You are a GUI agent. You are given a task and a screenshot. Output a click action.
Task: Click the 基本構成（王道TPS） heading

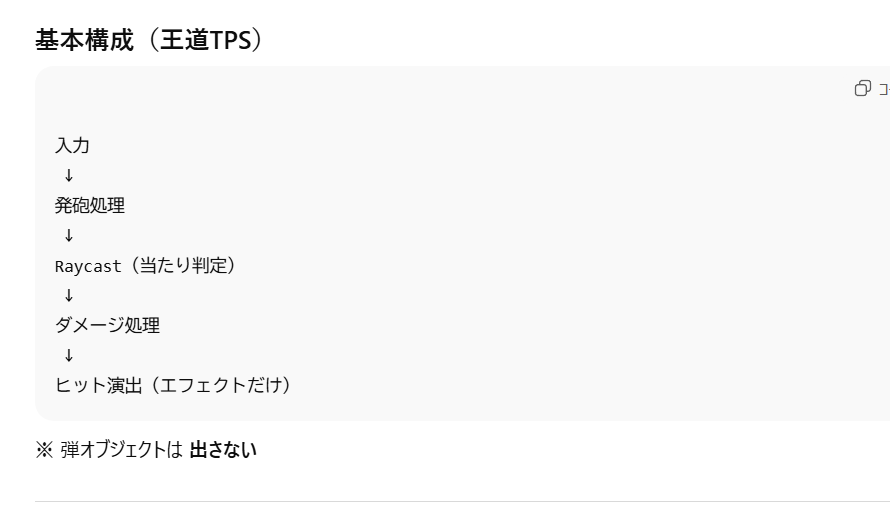click(149, 40)
